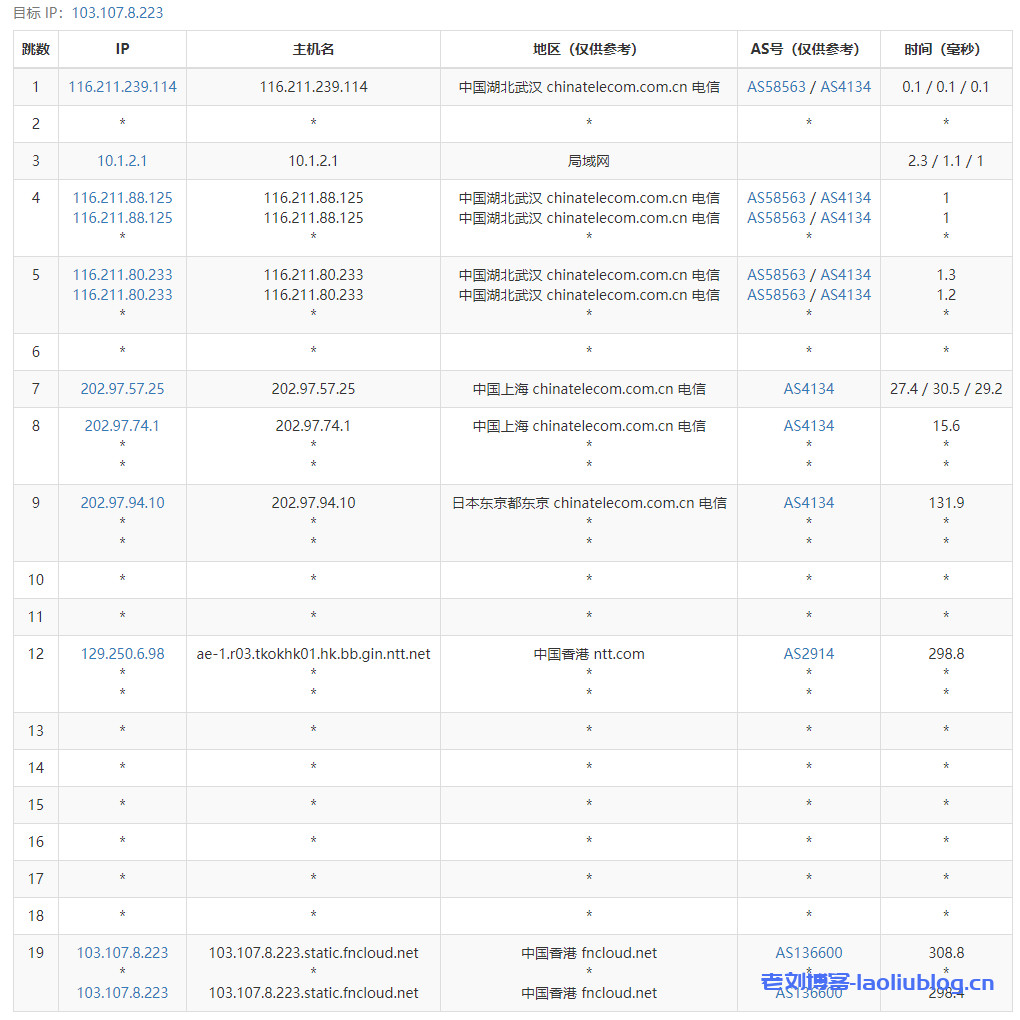Click the 202.97.74.1 IP link
The width and height of the screenshot is (1020, 1020).
coord(122,426)
